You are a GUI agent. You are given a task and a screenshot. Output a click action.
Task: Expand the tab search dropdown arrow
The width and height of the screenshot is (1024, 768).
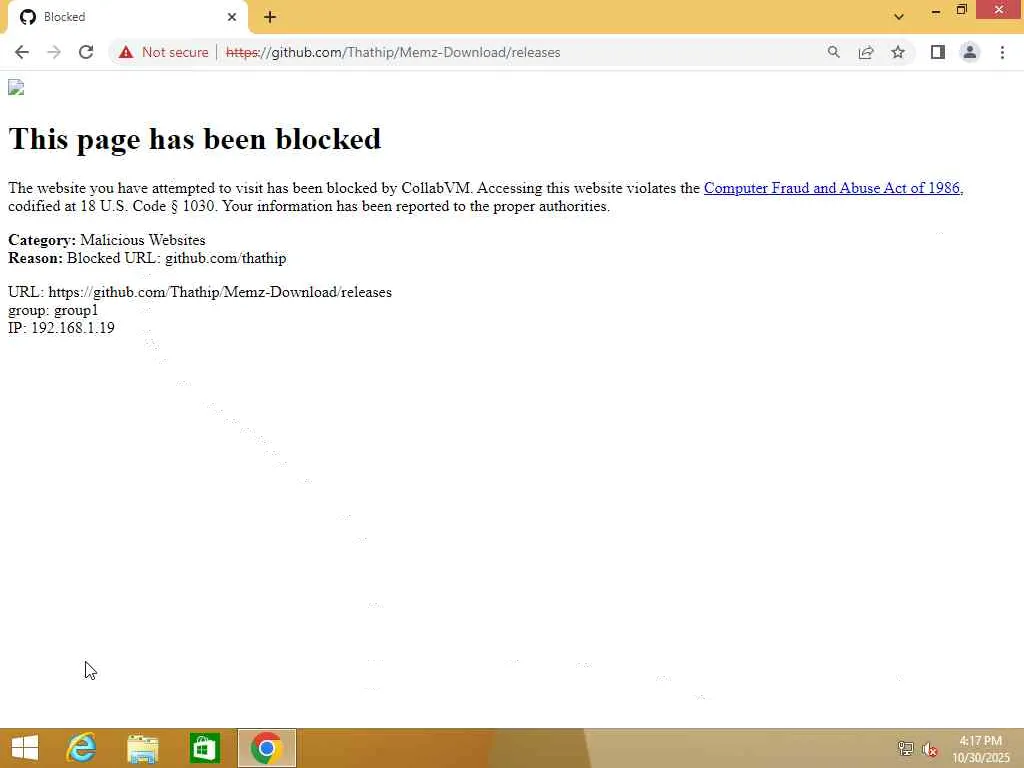point(899,17)
